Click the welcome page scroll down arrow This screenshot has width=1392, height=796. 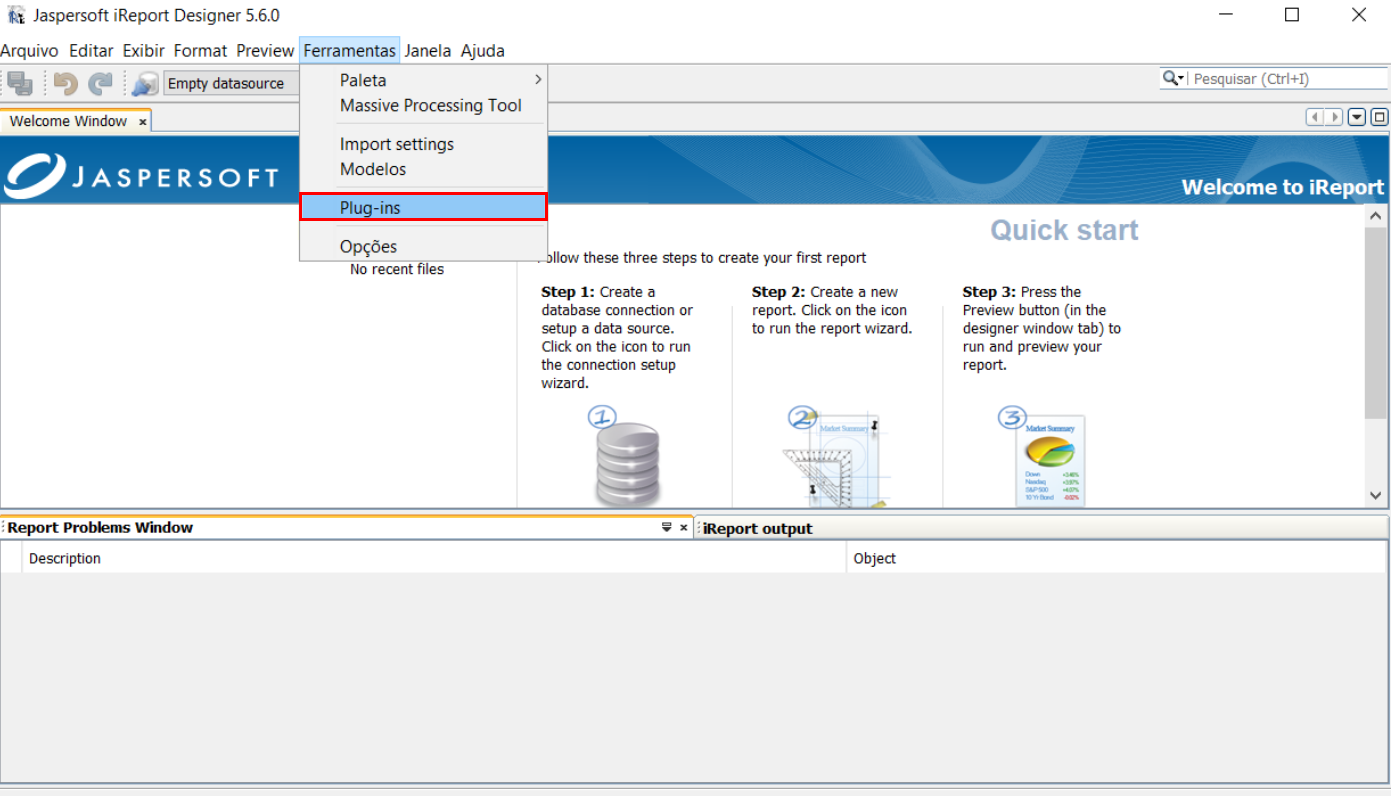coord(1376,495)
